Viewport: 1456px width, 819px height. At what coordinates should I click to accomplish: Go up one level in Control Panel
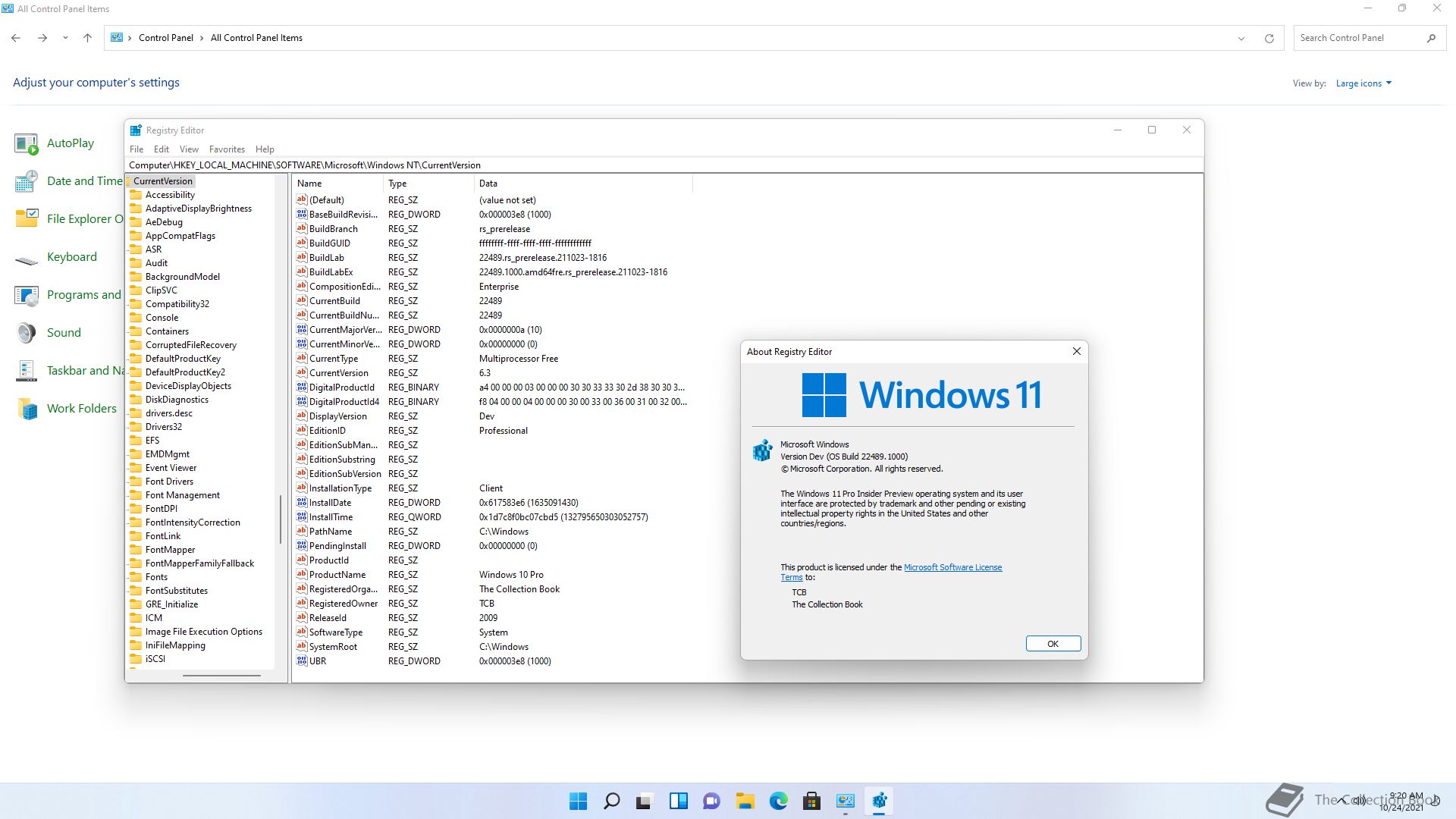(x=87, y=38)
